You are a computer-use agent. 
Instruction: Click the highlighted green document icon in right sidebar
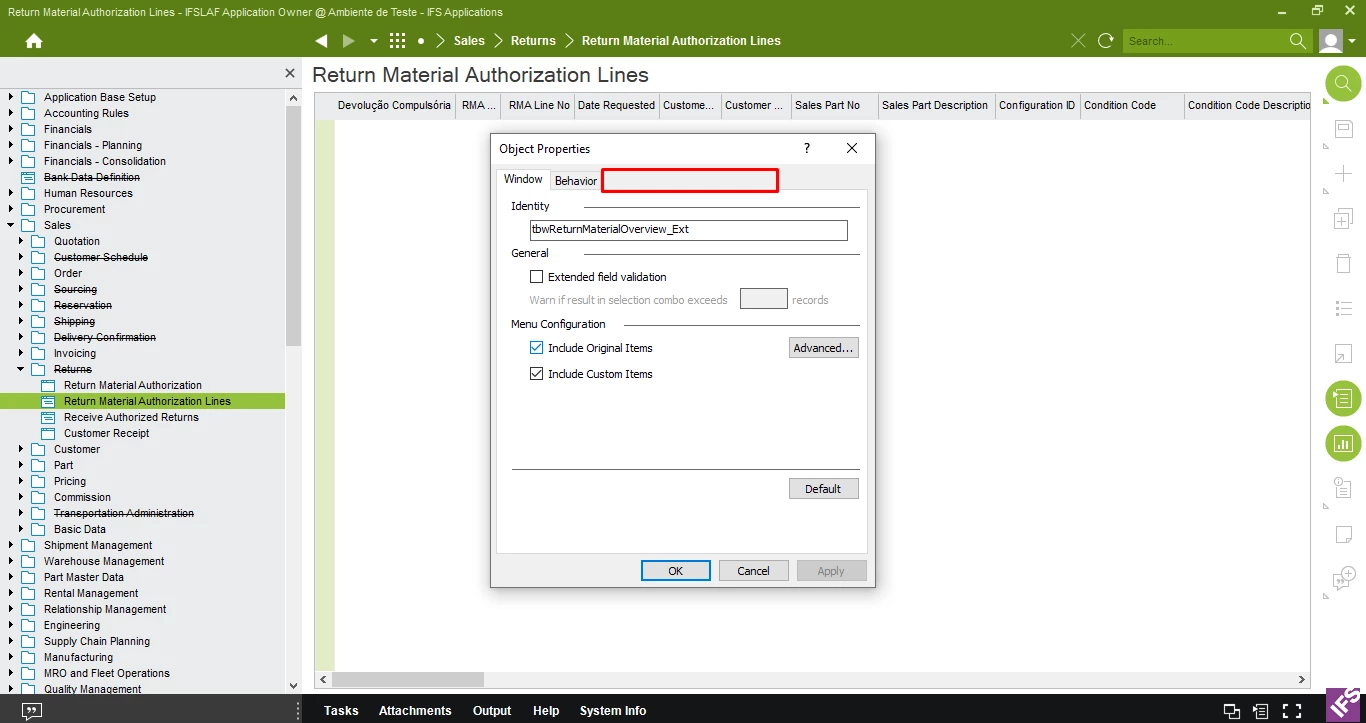[1342, 398]
